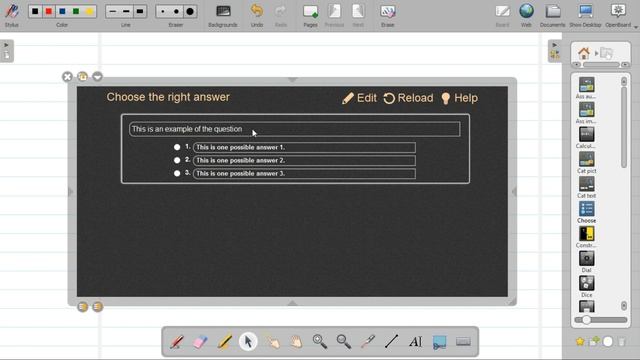640x360 pixels.
Task: Go to library Home folder
Action: [x=584, y=53]
